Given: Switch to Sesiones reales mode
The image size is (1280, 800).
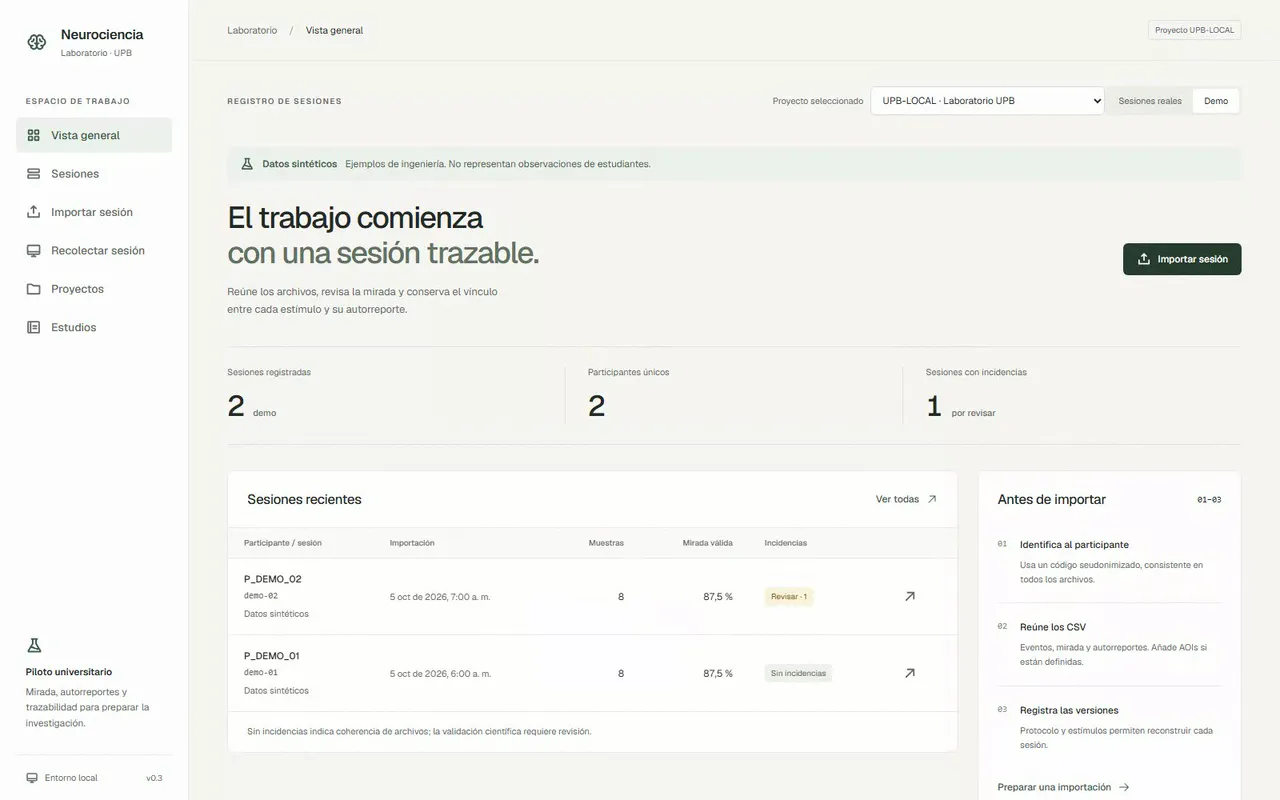Looking at the screenshot, I should pos(1150,101).
